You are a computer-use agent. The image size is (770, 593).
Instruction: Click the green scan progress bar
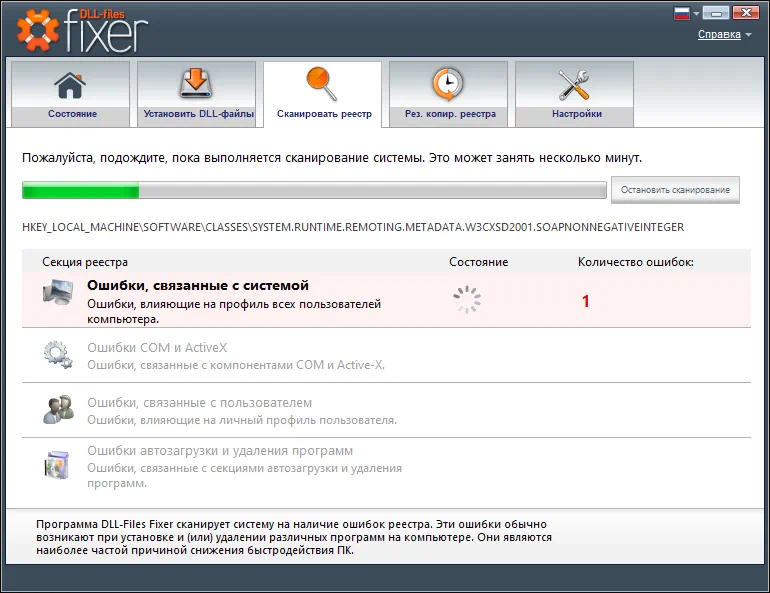[x=314, y=190]
